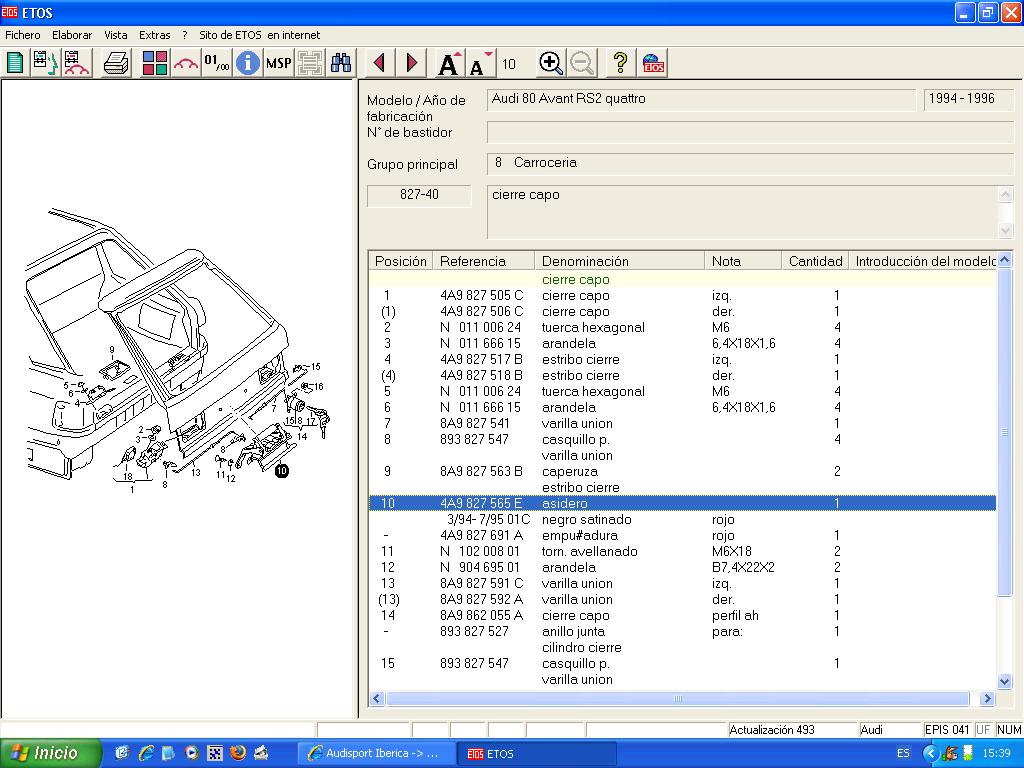Go to previous page with left arrow
Viewport: 1024px width, 768px height.
(x=379, y=63)
